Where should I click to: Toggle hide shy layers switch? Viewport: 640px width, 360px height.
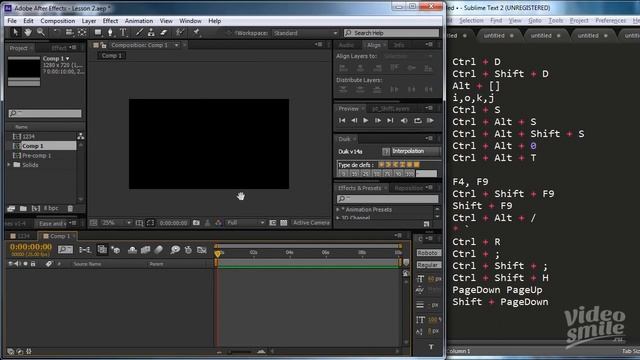point(132,250)
